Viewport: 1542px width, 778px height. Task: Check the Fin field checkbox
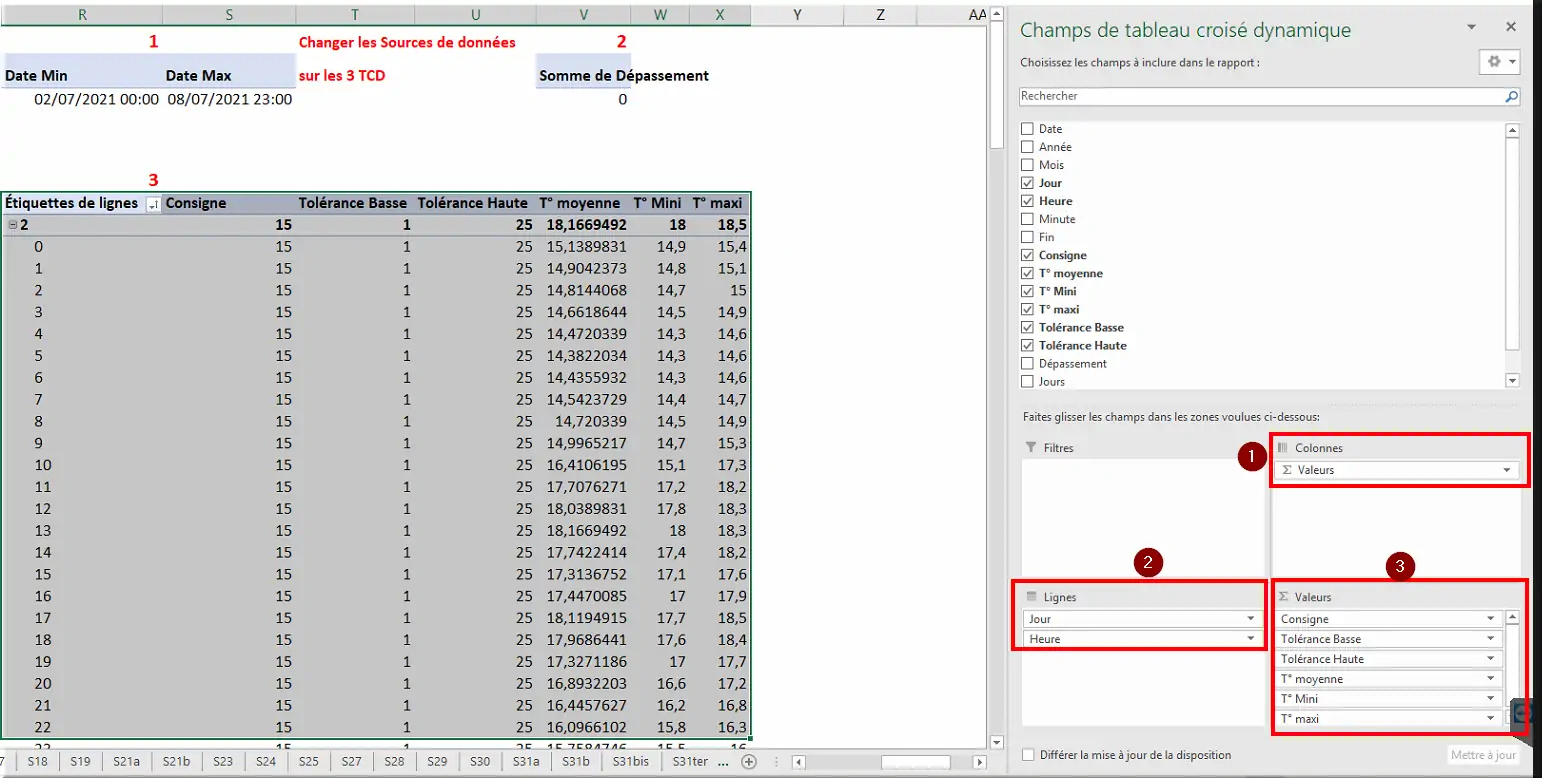click(1027, 237)
